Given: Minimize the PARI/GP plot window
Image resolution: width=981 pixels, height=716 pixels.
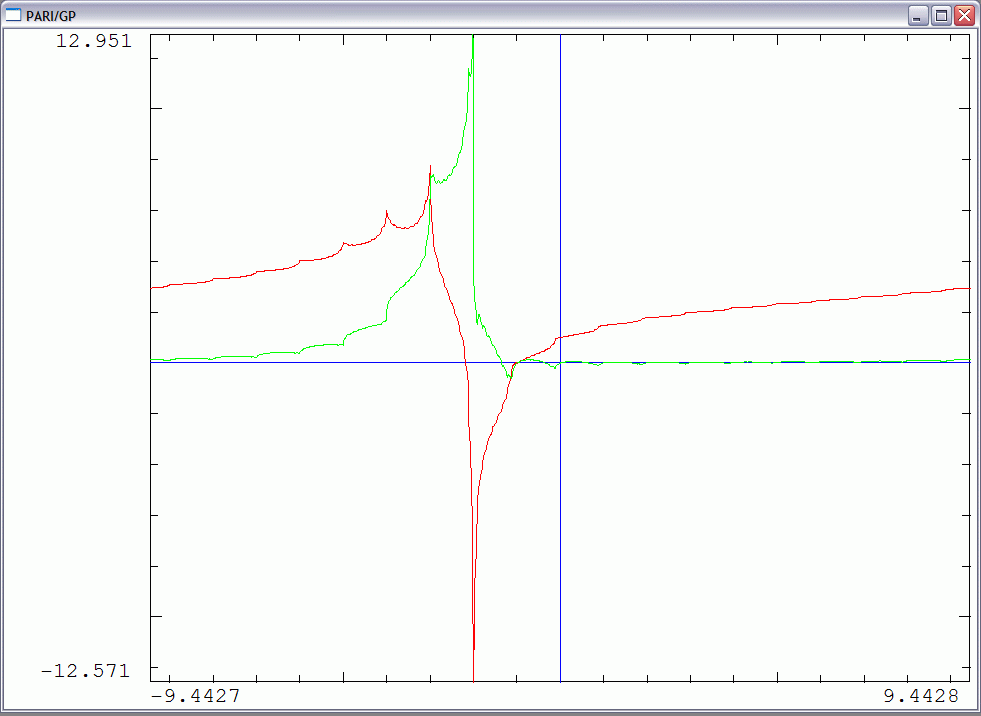Looking at the screenshot, I should tap(919, 15).
